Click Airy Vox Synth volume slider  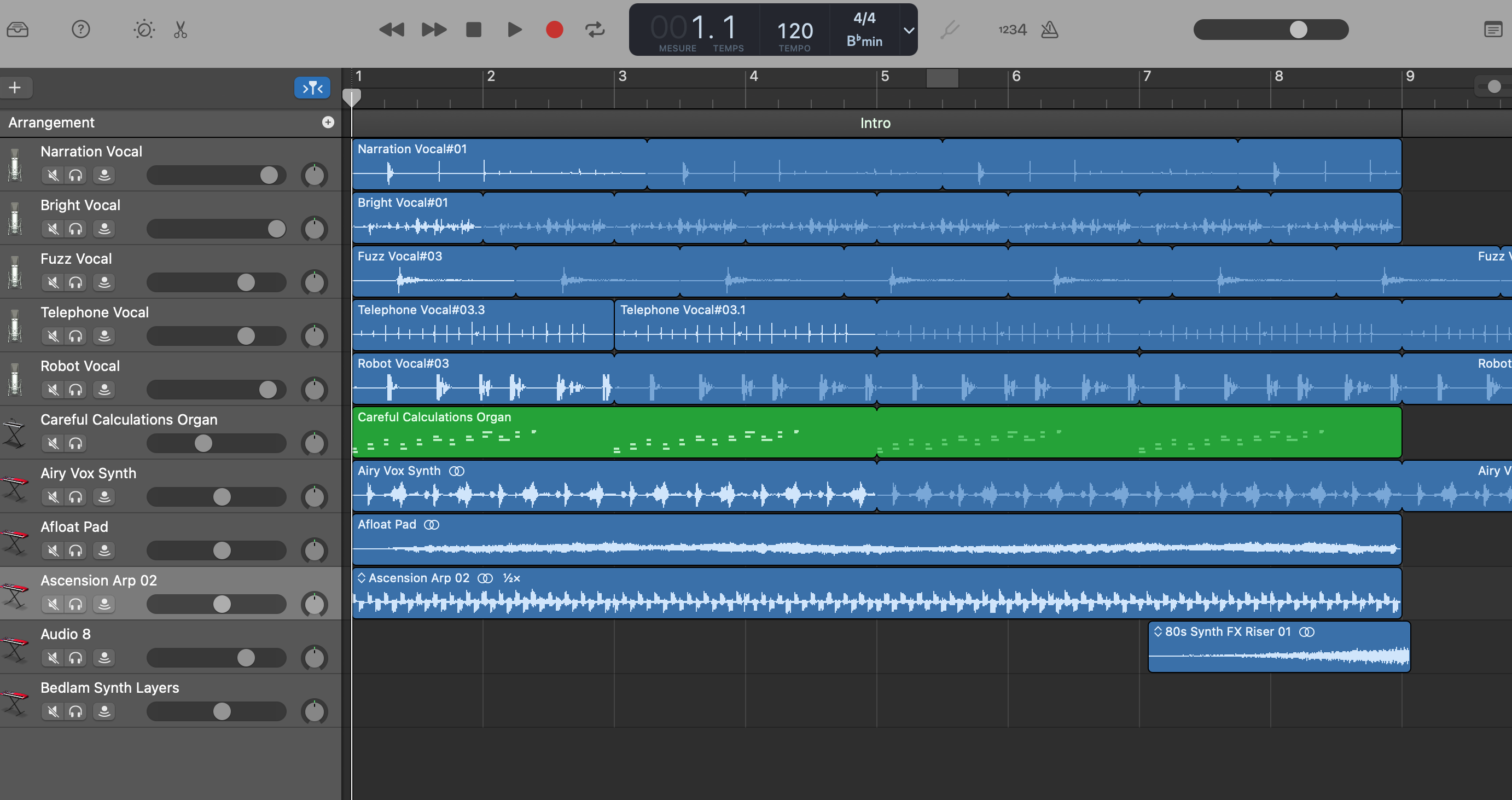[216, 496]
